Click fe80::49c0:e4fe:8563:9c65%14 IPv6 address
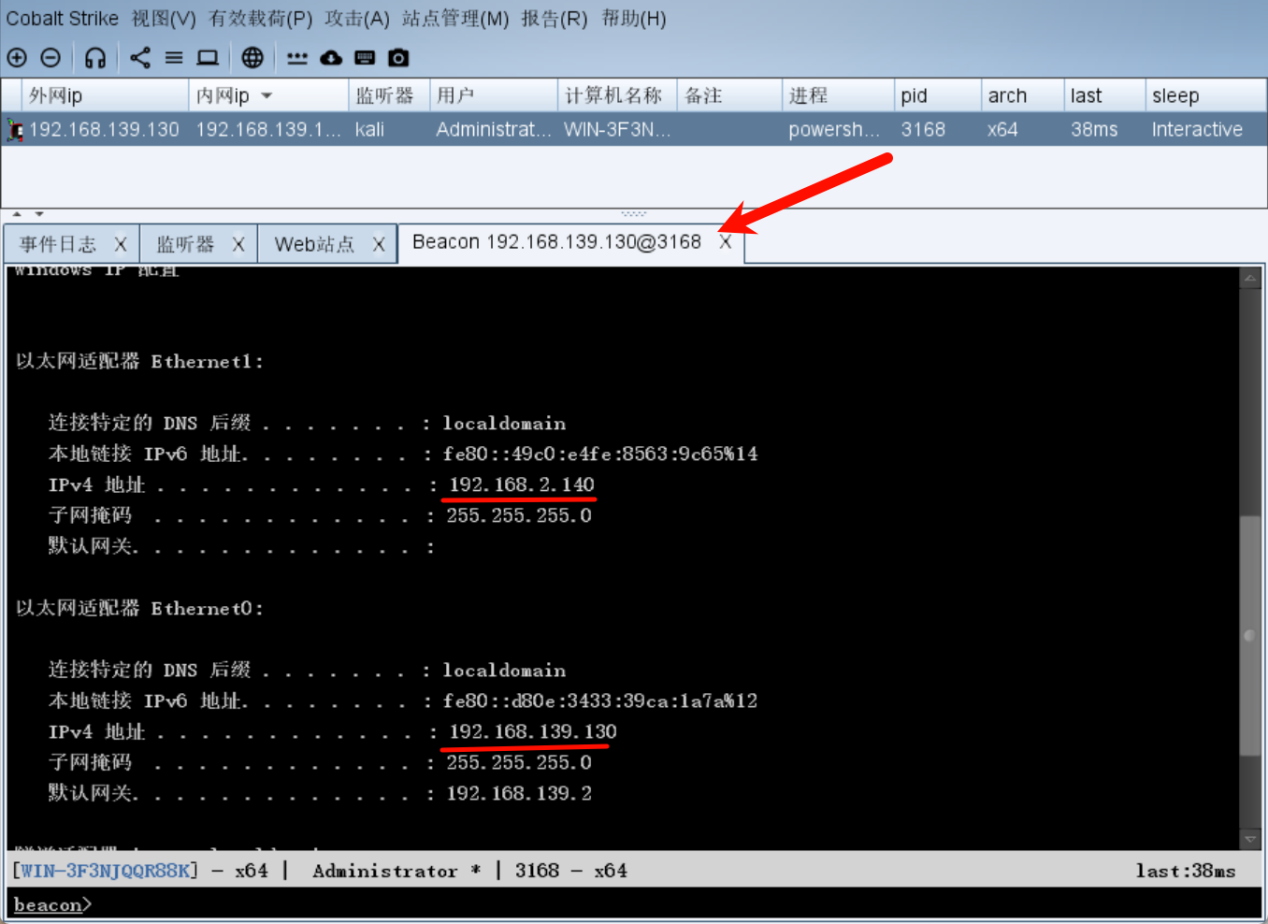This screenshot has height=924, width=1268. tap(600, 454)
